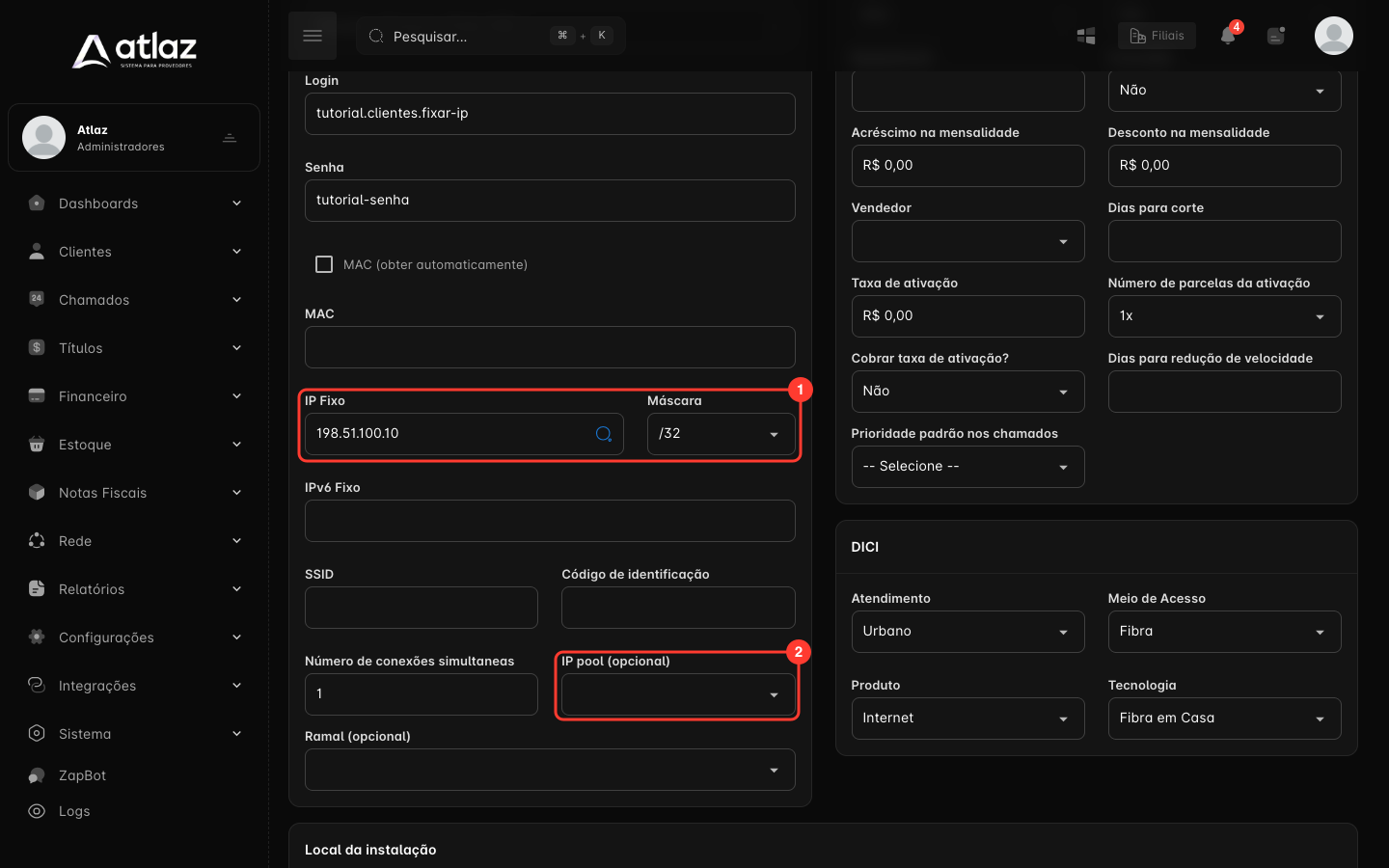Toggle the hamburger sidebar menu button
1389x868 pixels.
click(x=313, y=36)
